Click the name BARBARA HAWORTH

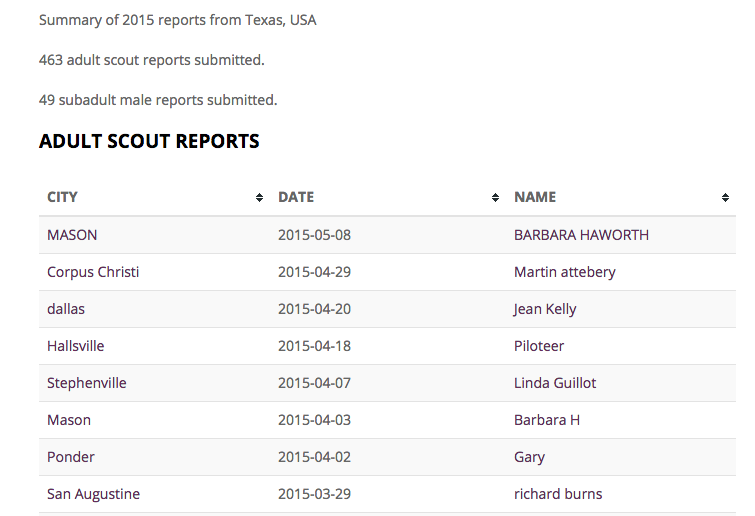pos(581,235)
